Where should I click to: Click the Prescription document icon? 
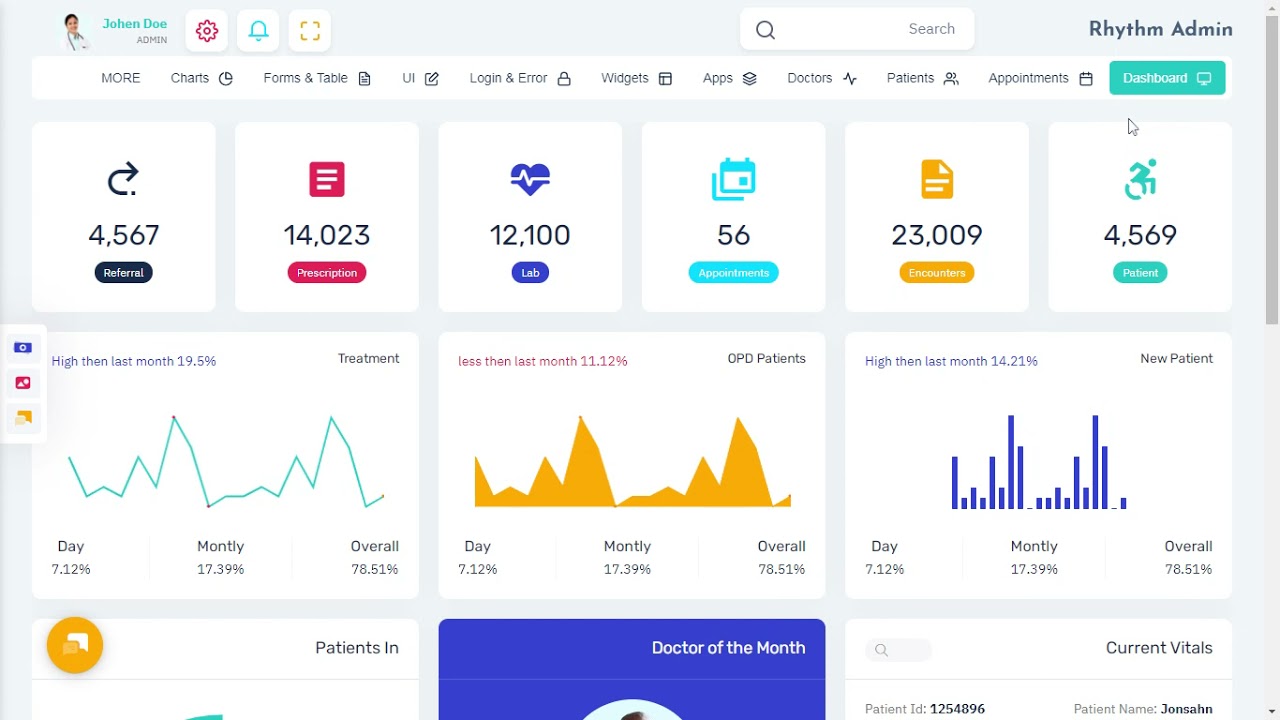point(327,179)
